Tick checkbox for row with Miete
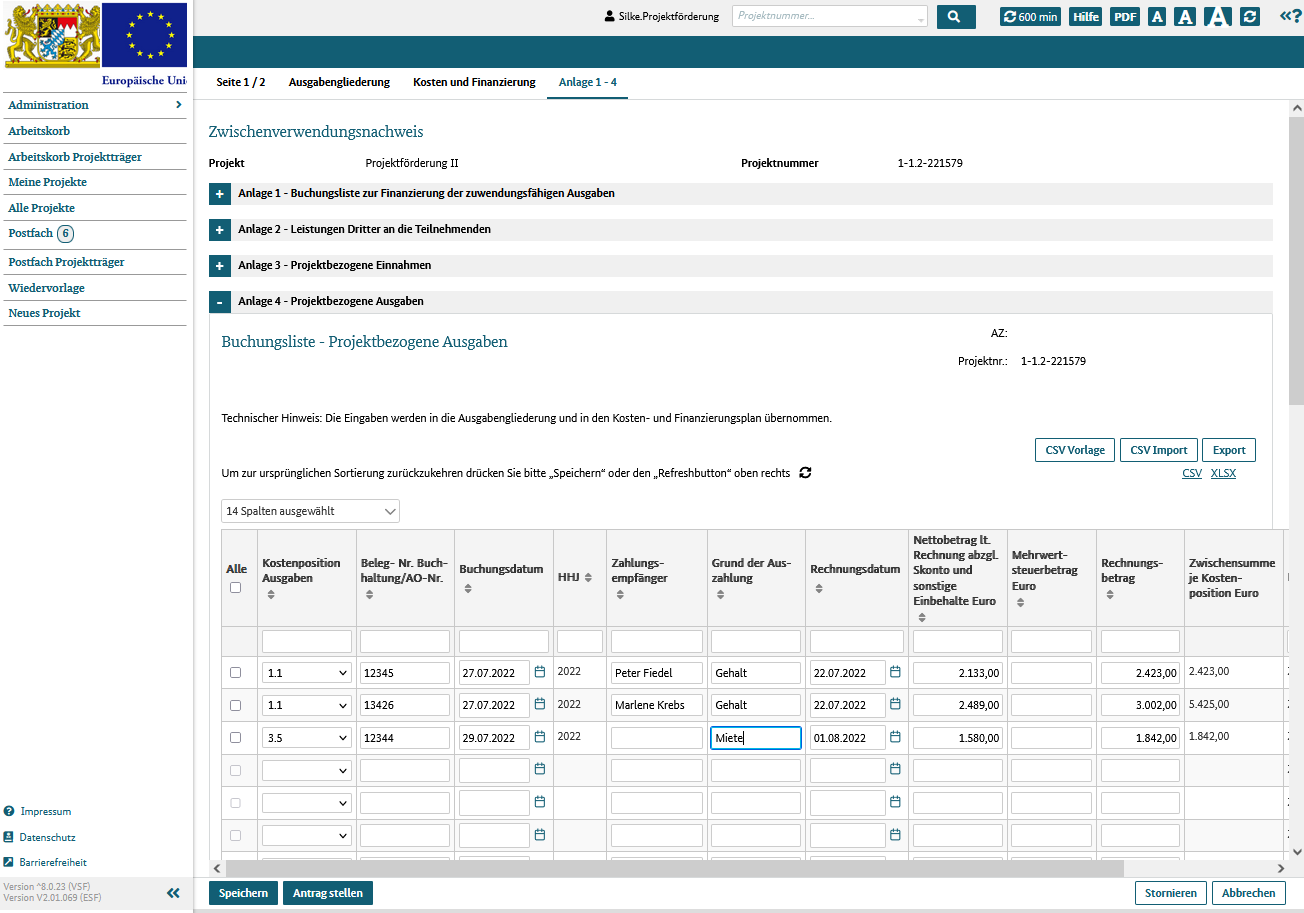Image resolution: width=1304 pixels, height=913 pixels. point(236,737)
